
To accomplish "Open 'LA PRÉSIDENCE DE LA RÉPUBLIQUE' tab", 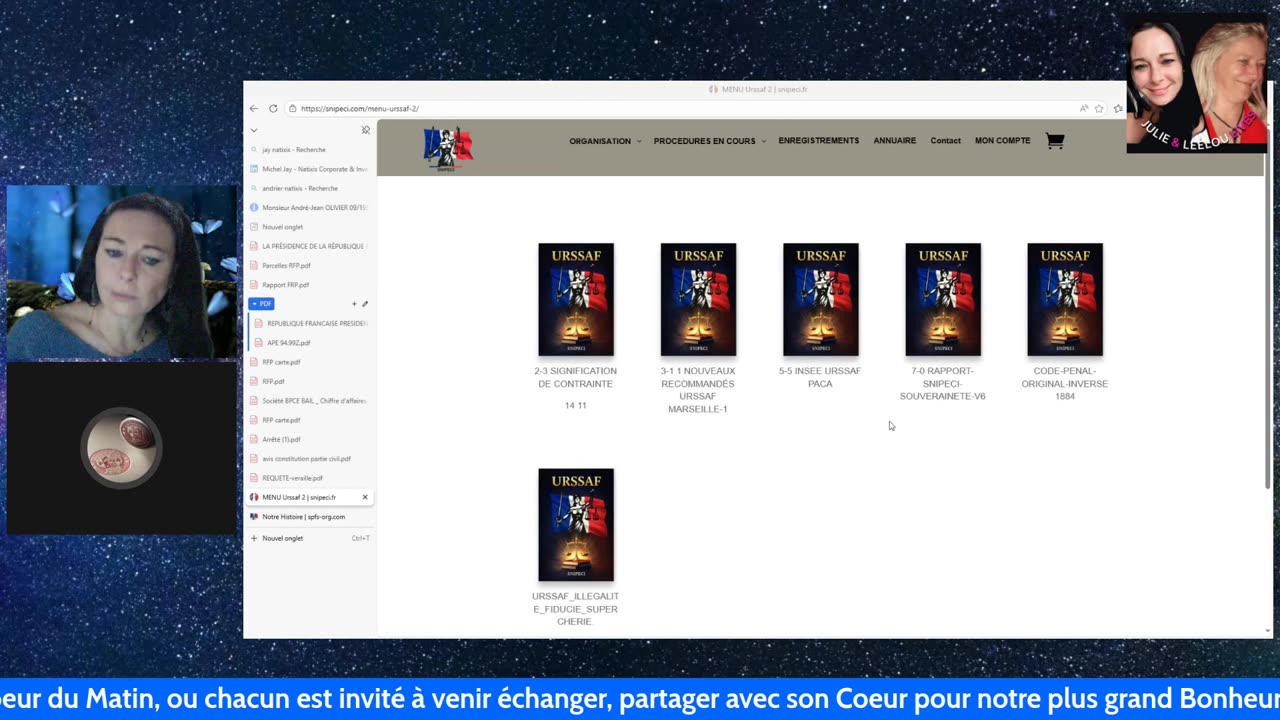I will tap(310, 246).
